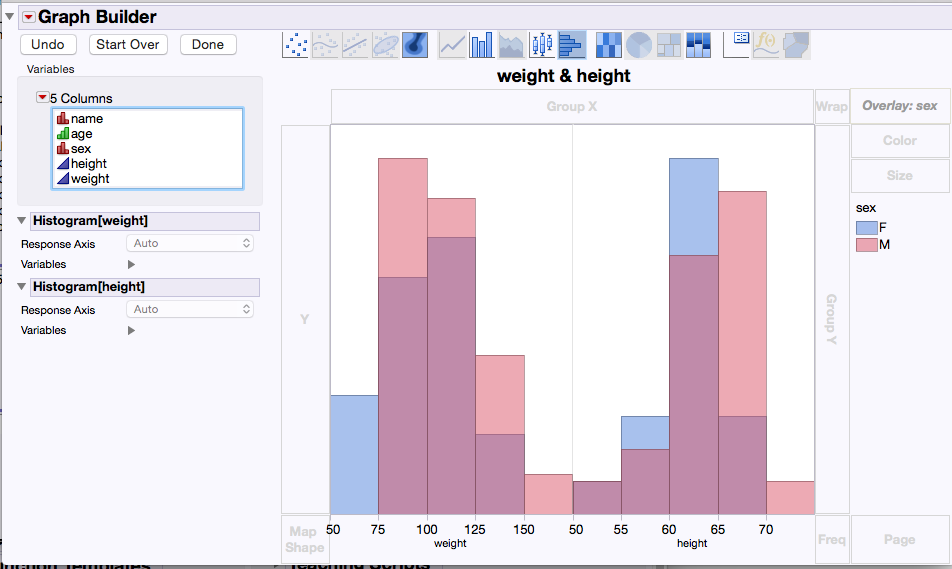Open Response Axis dropdown for Histogram[height]

point(190,310)
